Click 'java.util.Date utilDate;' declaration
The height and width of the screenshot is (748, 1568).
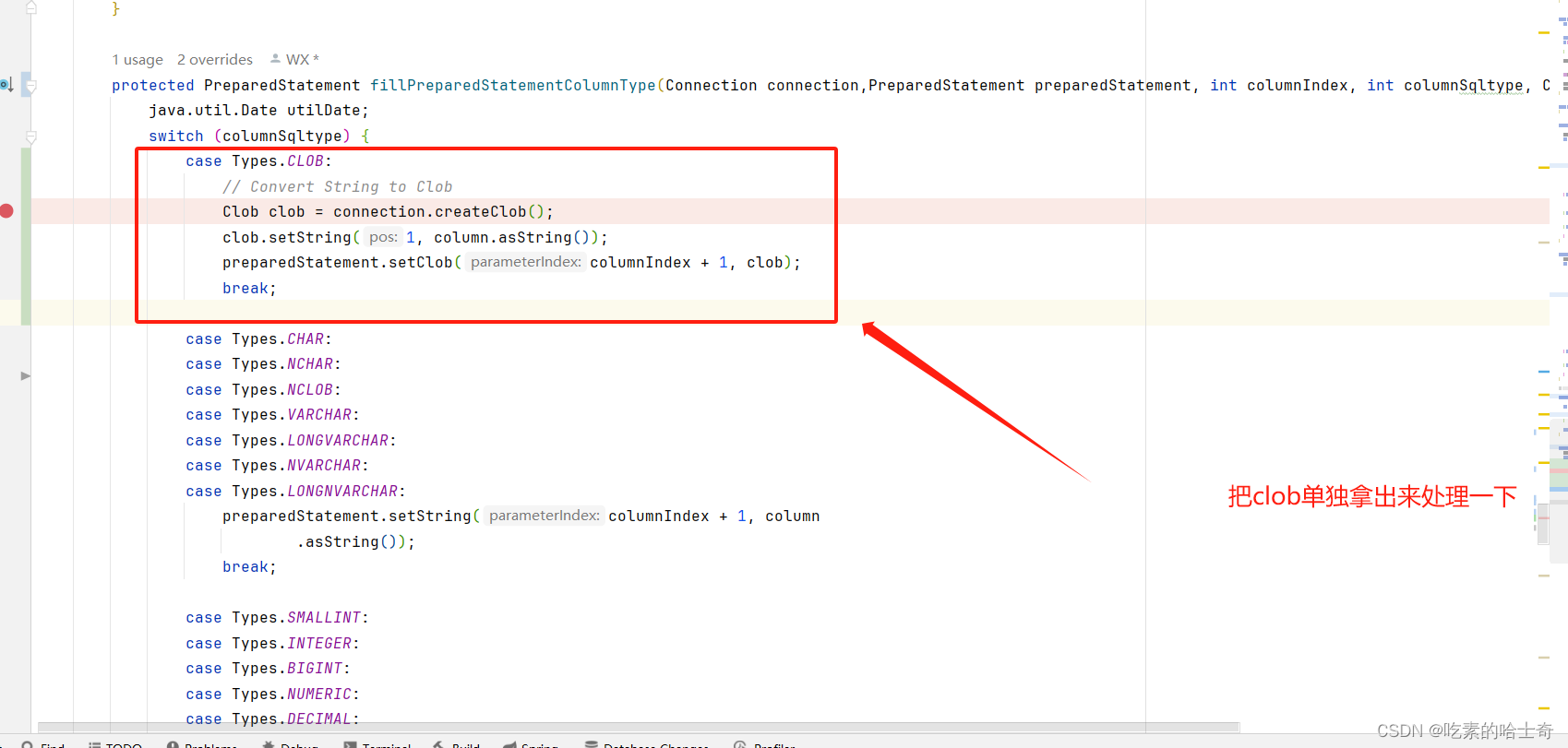pos(258,111)
